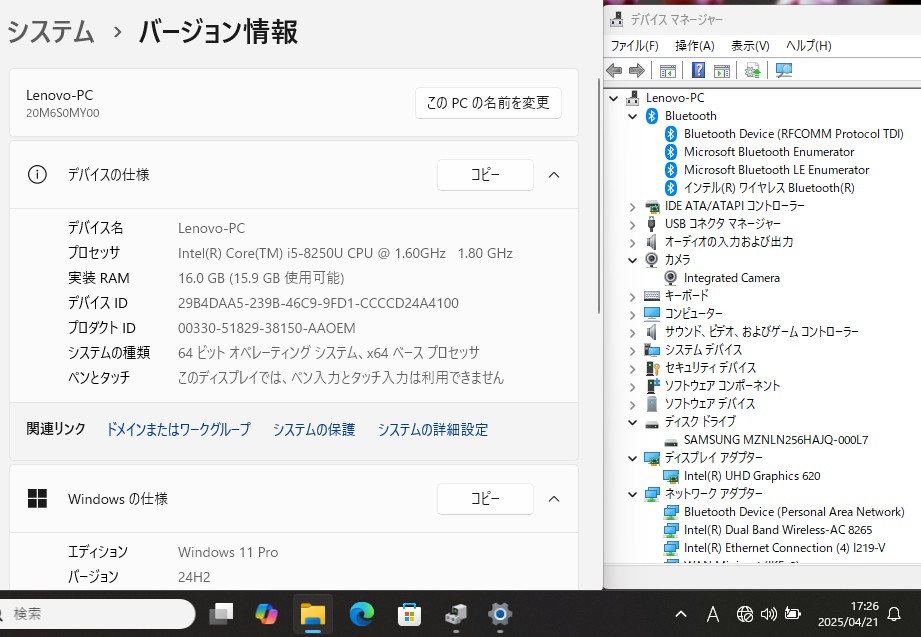The width and height of the screenshot is (921, 637).
Task: Collapse the カメラ tree node
Action: click(633, 260)
